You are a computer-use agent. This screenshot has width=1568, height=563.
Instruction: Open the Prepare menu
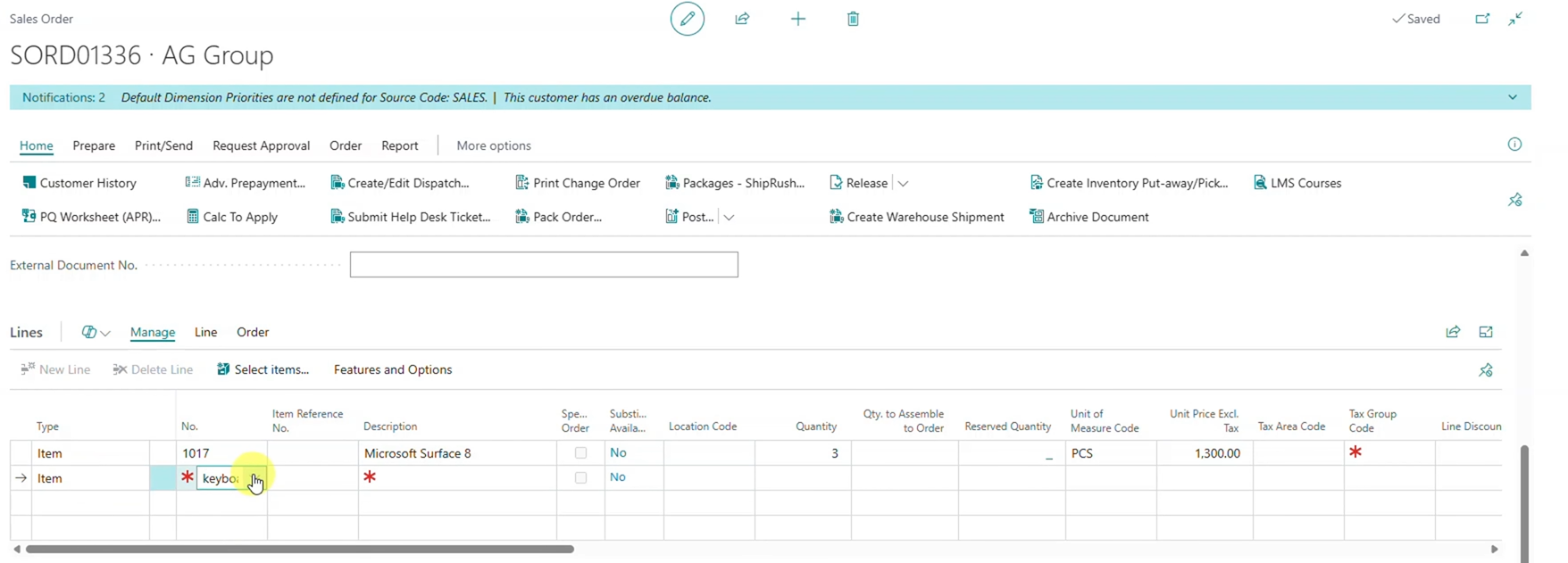click(94, 145)
